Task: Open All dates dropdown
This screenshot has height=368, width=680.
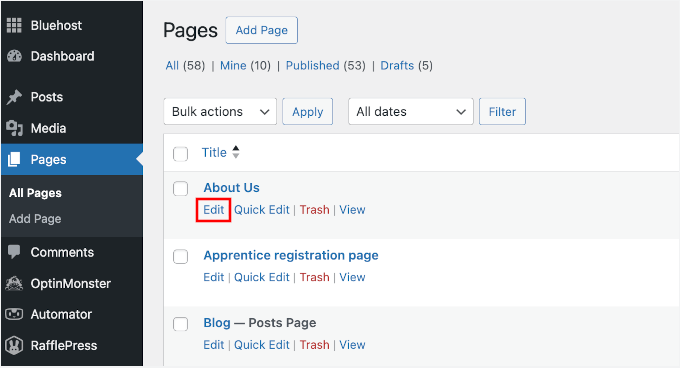Action: tap(411, 112)
